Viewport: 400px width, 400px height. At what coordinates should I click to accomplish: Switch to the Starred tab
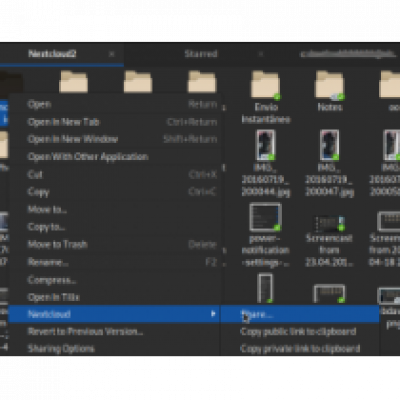coord(201,54)
